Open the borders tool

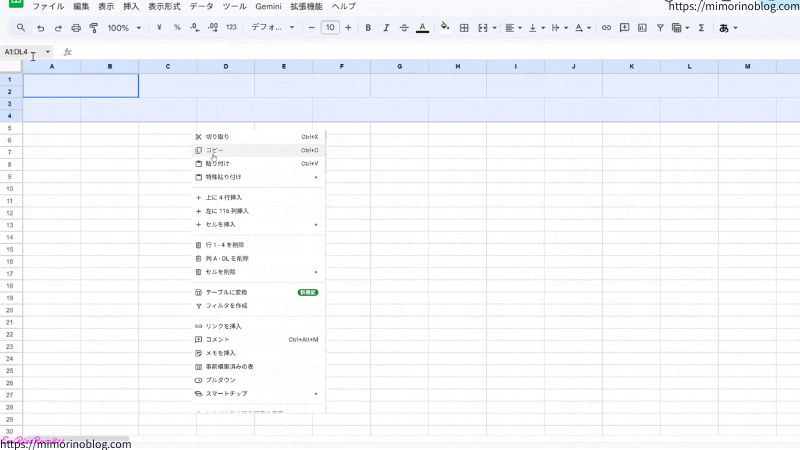(x=464, y=28)
